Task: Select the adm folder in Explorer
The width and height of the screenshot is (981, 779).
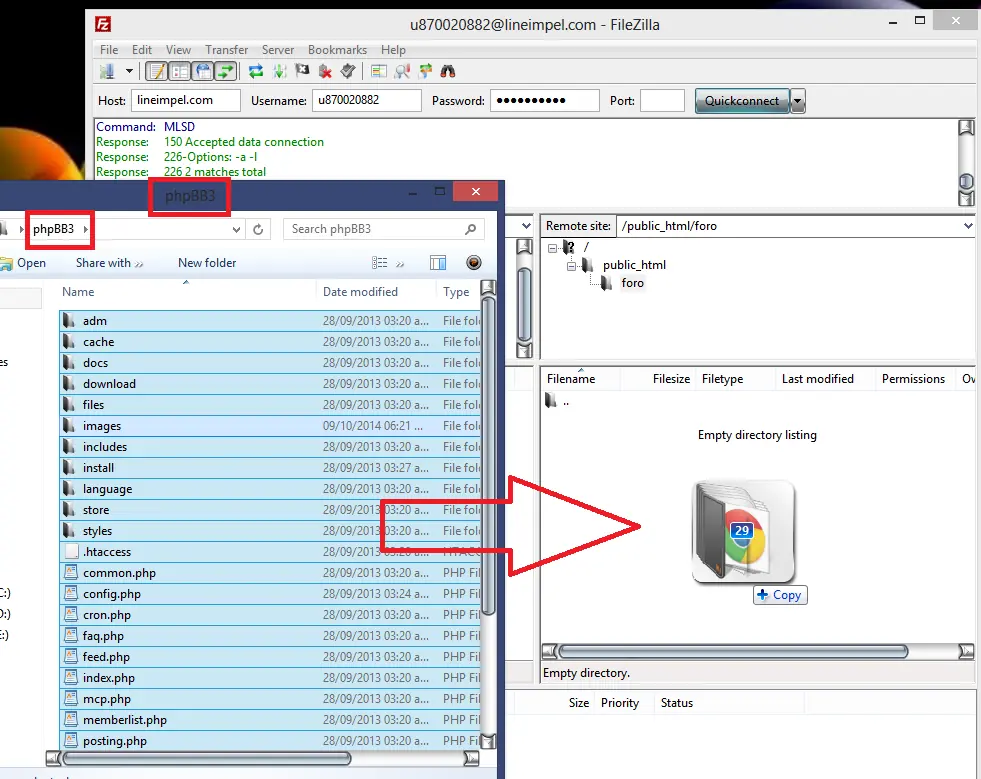Action: coord(270,321)
